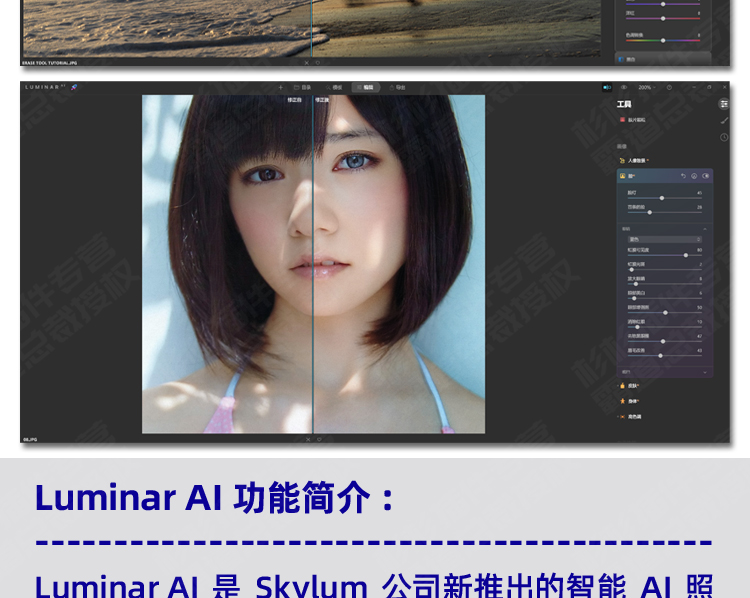Toggle the before/after compare button
This screenshot has height=598, width=750.
607,88
